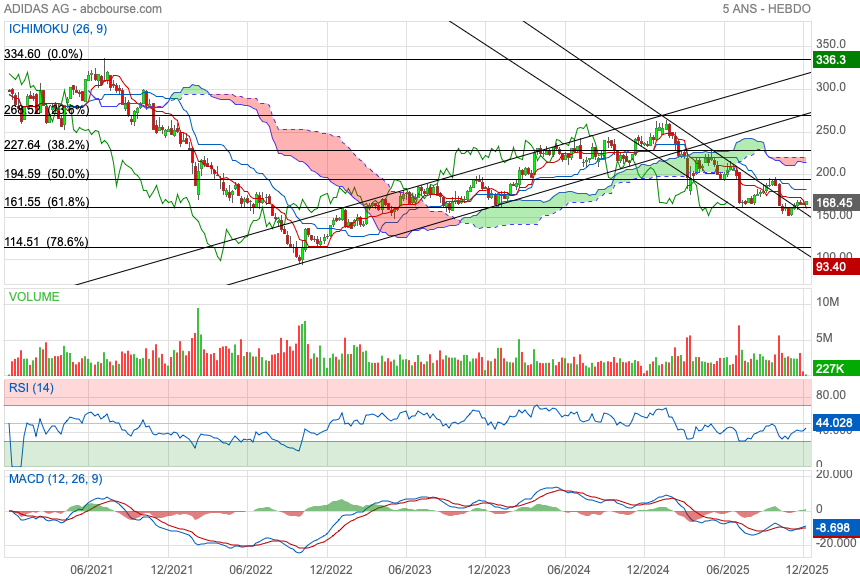Image resolution: width=860 pixels, height=580 pixels.
Task: Click the 161.55 (61.8%) Fibonacci label
Action: tap(46, 202)
